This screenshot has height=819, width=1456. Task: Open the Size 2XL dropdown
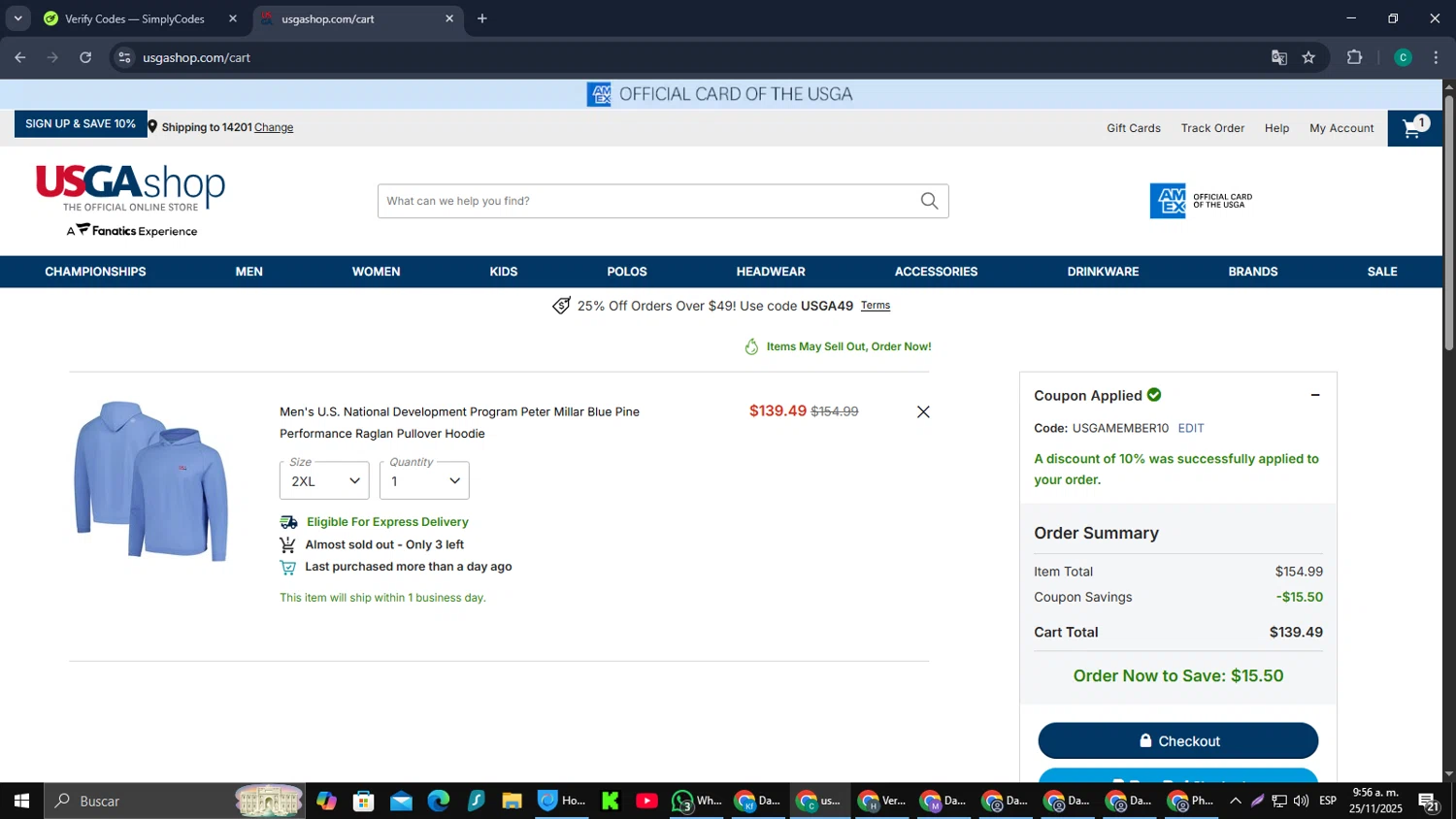pos(324,480)
